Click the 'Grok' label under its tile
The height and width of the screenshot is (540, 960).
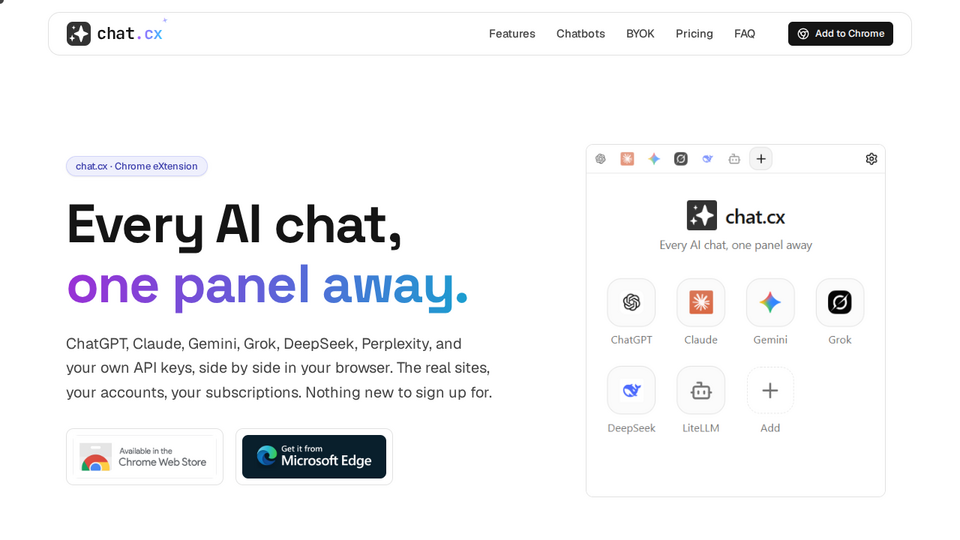point(840,340)
